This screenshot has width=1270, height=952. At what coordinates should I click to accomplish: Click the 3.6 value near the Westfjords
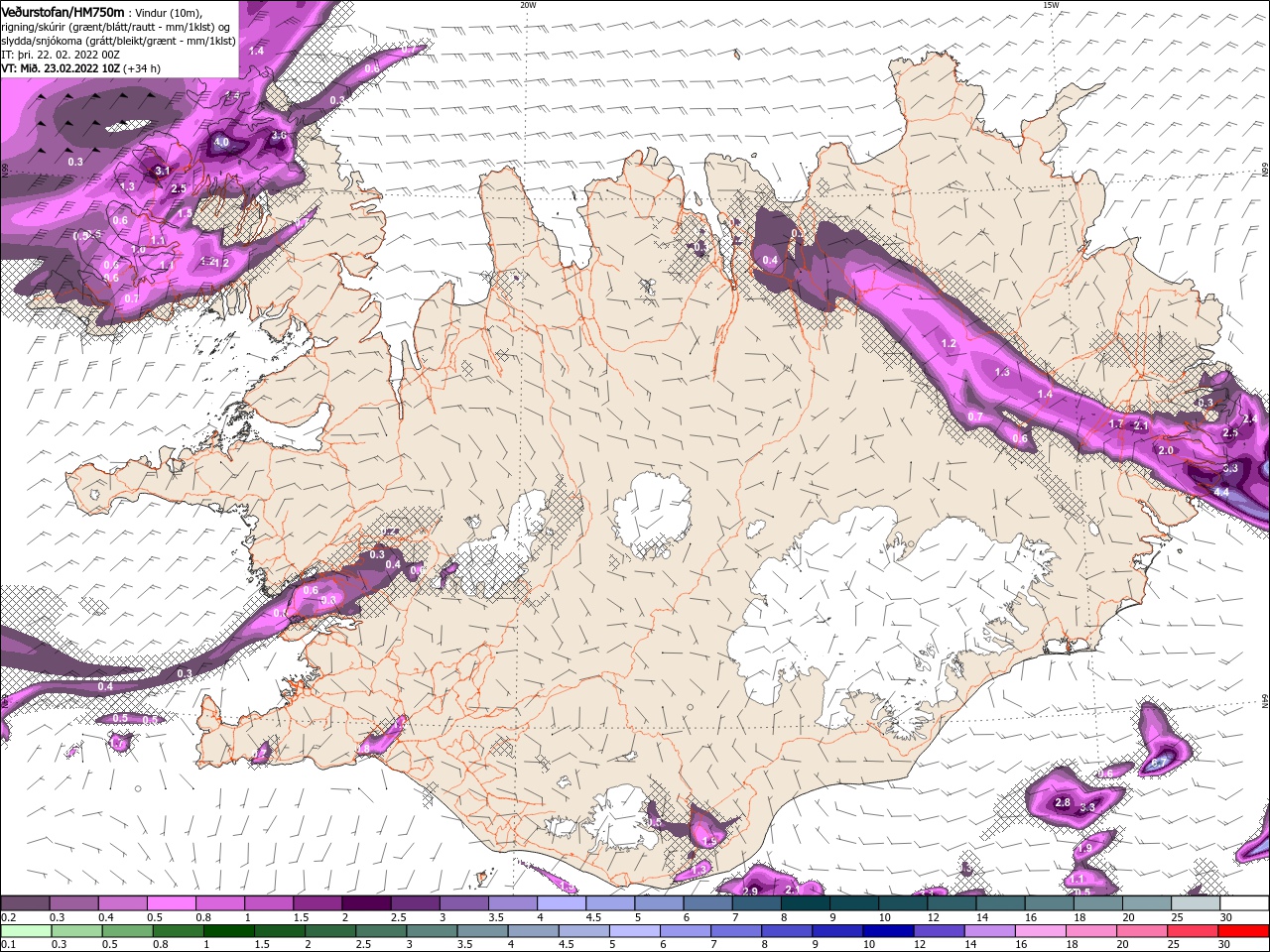[x=279, y=136]
